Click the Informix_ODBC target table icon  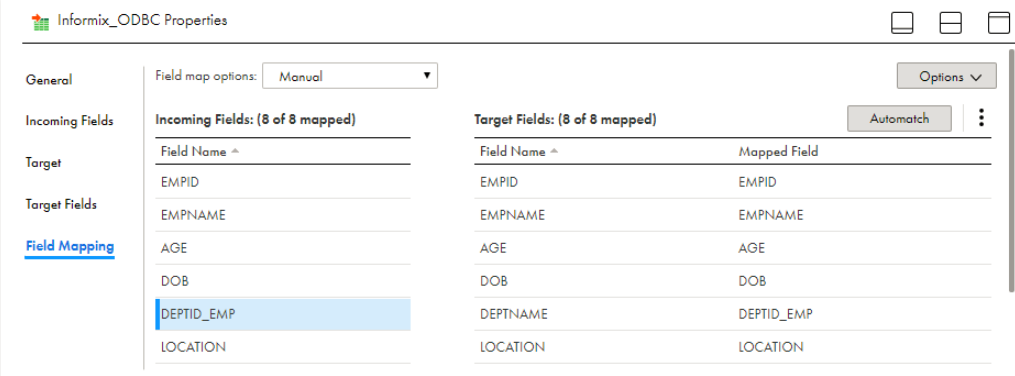(x=40, y=21)
